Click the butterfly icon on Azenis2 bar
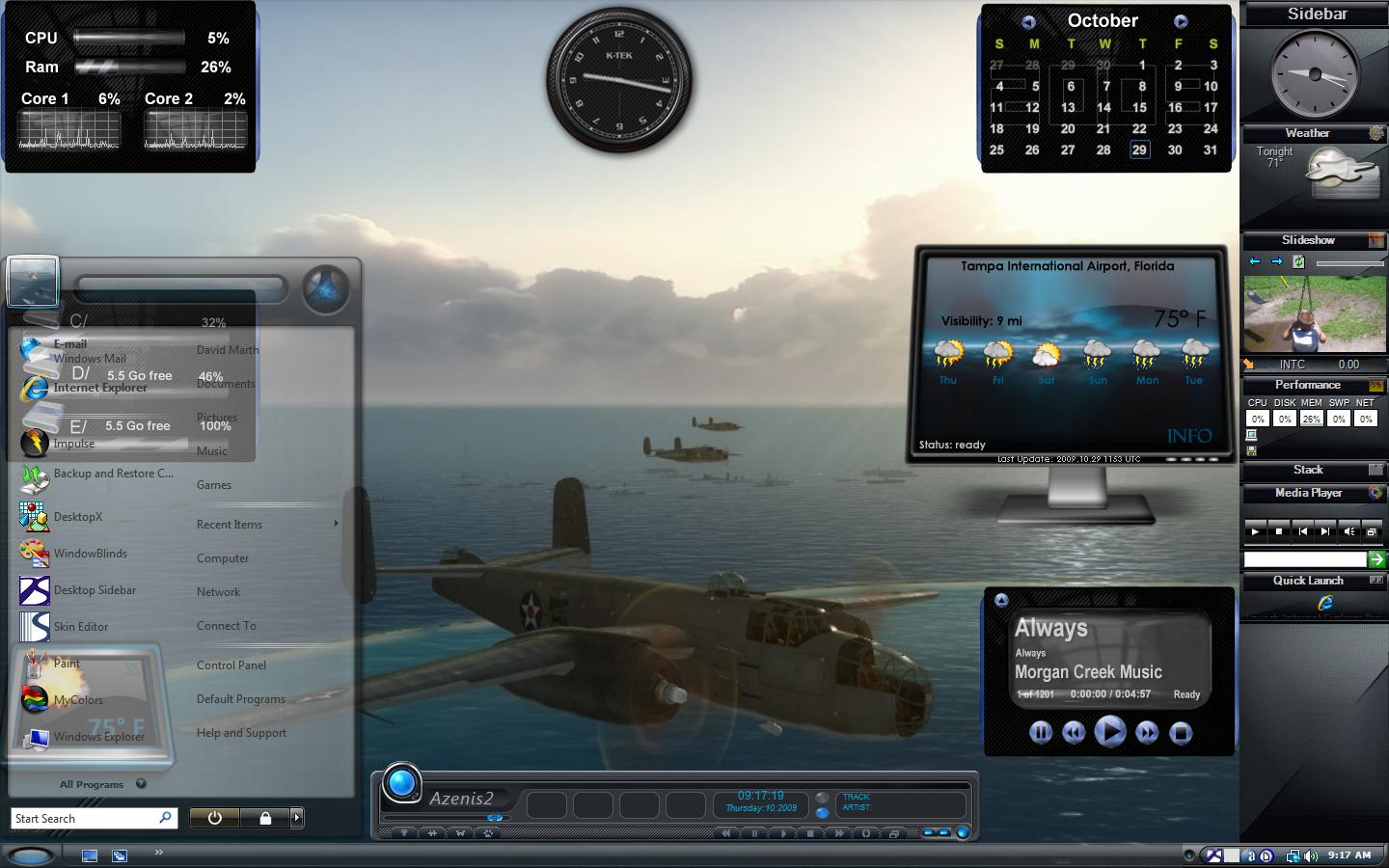Image resolution: width=1389 pixels, height=868 pixels. point(460,833)
